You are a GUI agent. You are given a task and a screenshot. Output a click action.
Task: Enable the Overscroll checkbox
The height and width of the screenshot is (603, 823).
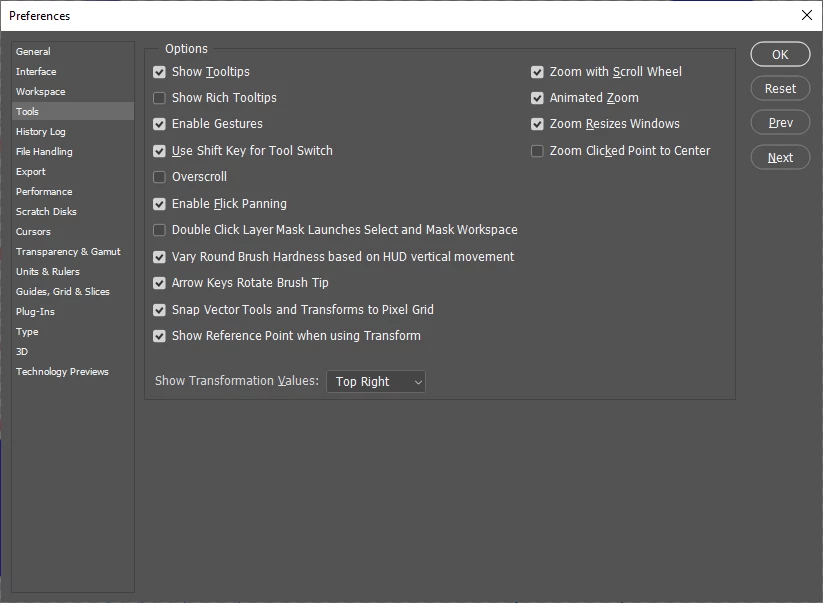(x=159, y=177)
